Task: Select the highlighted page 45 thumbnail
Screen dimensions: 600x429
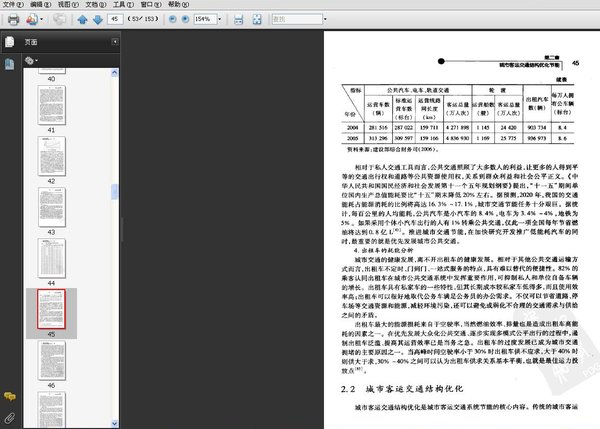Action: (x=52, y=309)
